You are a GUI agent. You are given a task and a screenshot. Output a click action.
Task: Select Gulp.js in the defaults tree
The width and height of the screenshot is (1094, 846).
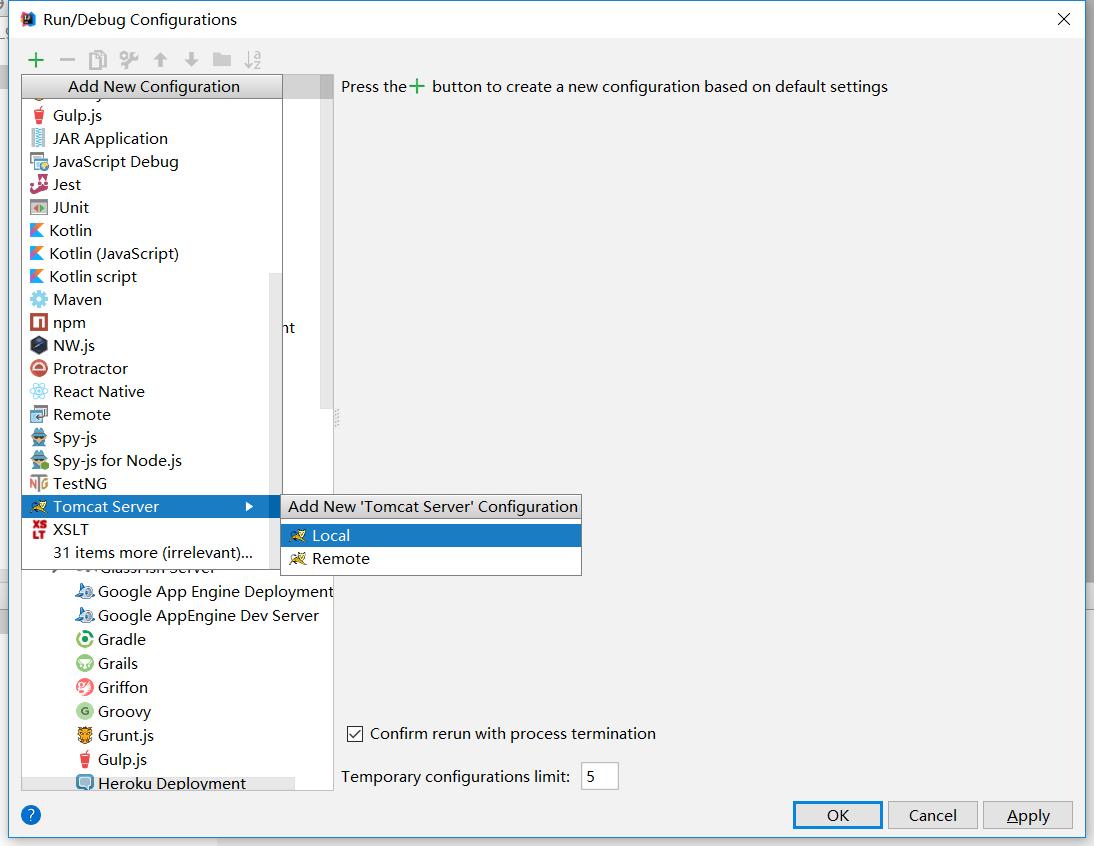(112, 759)
